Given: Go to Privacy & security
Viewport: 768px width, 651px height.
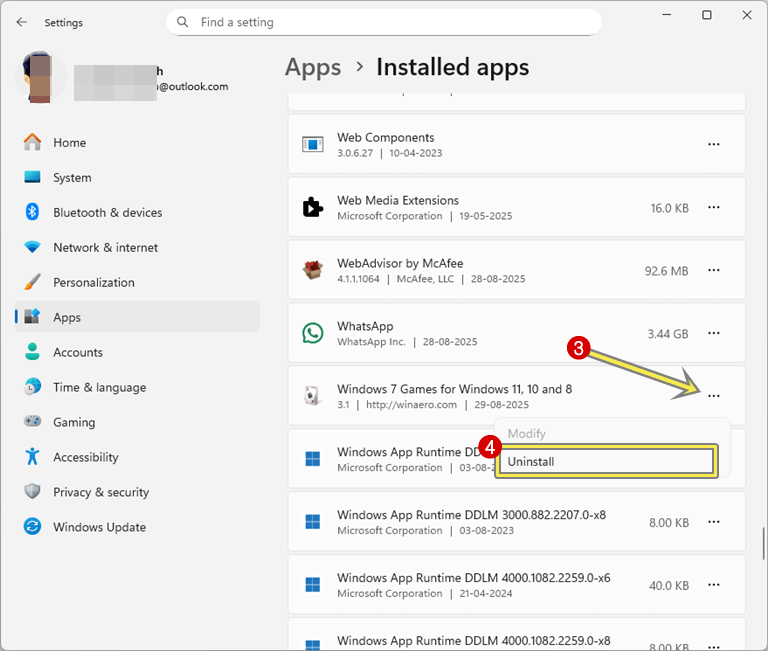Looking at the screenshot, I should [x=137, y=492].
